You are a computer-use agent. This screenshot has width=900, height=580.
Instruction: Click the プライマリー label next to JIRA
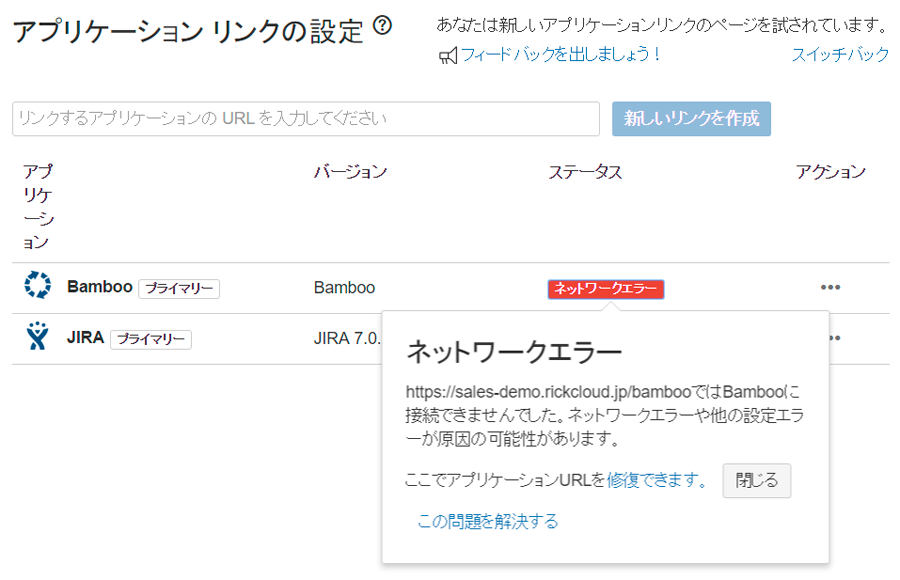pyautogui.click(x=151, y=339)
